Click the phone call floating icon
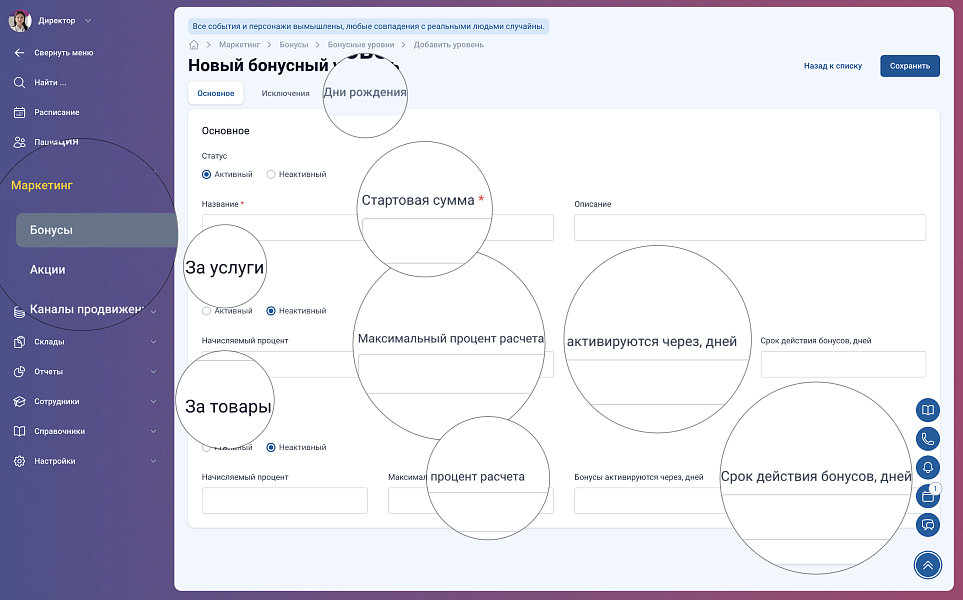 coord(928,439)
